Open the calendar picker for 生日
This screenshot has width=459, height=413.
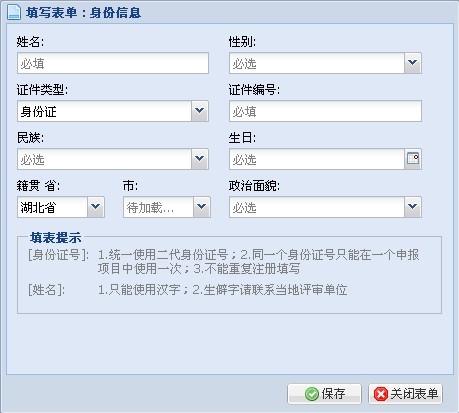click(x=413, y=159)
